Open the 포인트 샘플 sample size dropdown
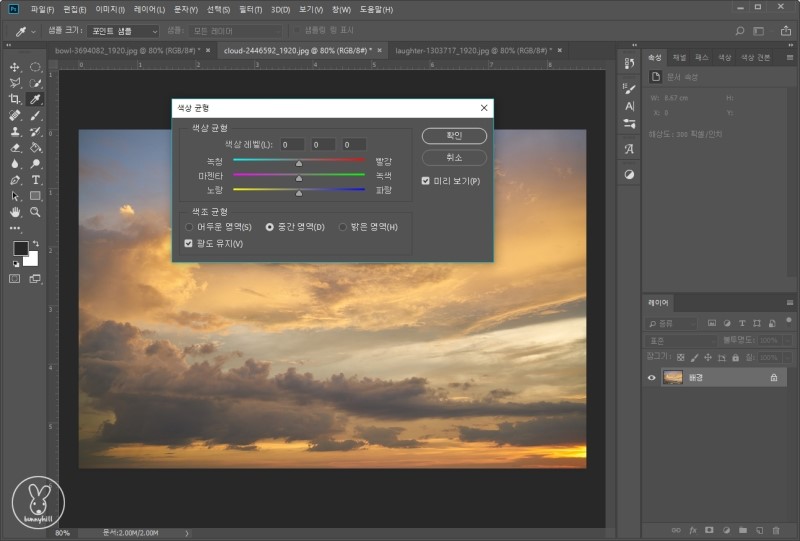The image size is (800, 541). [122, 31]
